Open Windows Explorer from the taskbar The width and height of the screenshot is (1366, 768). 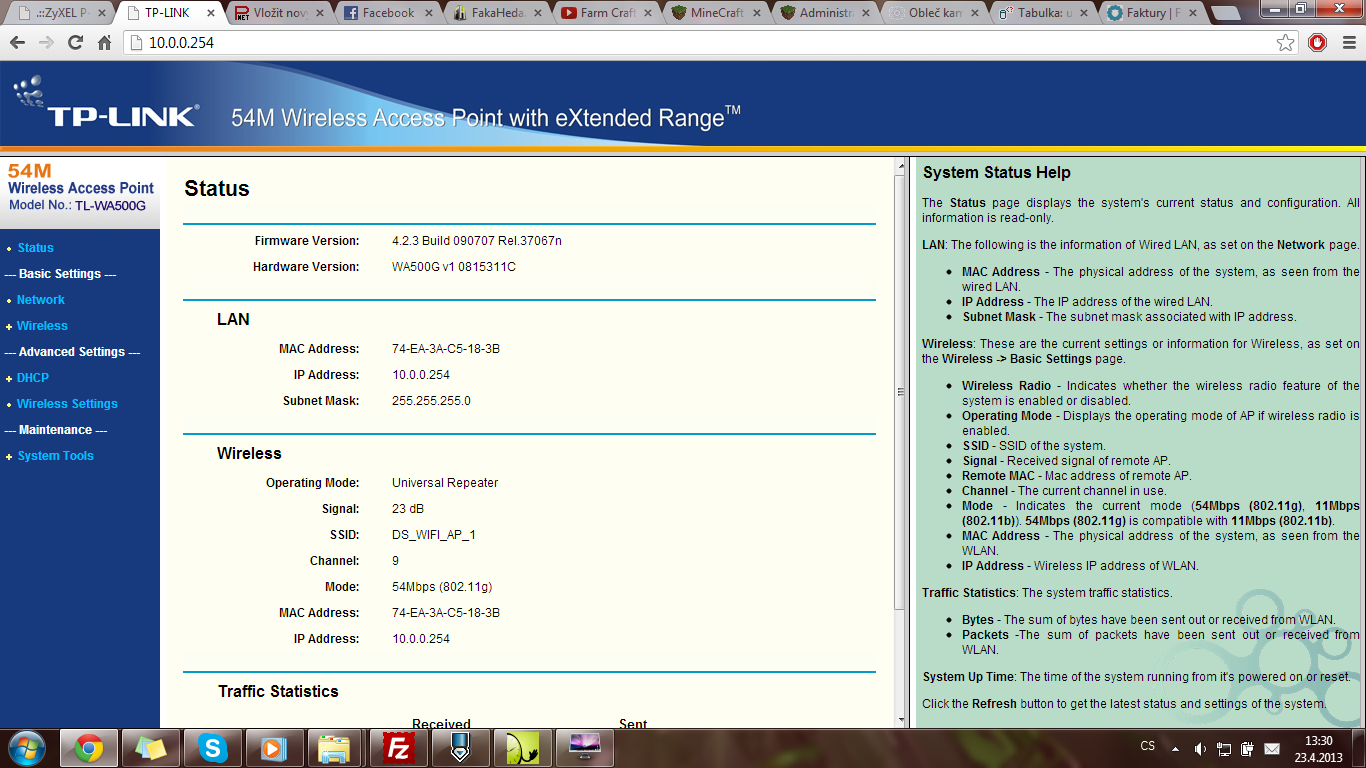tap(337, 747)
